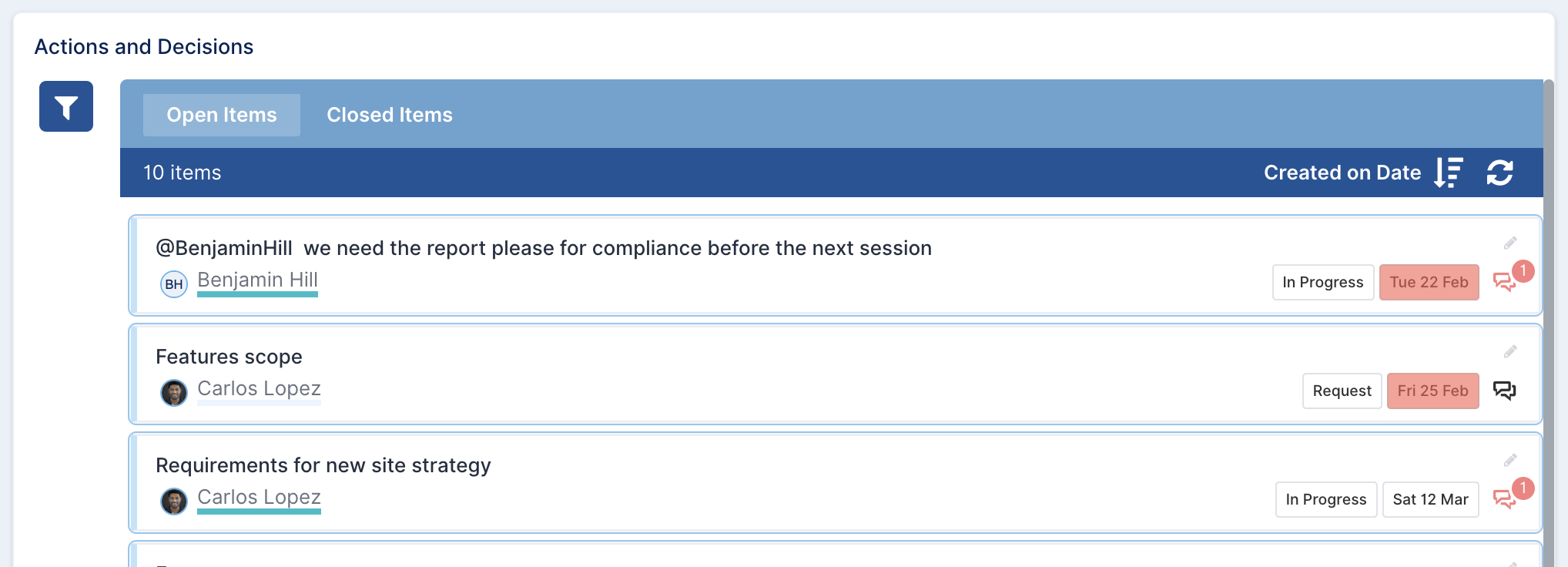Image resolution: width=1568 pixels, height=567 pixels.
Task: Change In Progress status on Requirements item
Action: [1326, 499]
